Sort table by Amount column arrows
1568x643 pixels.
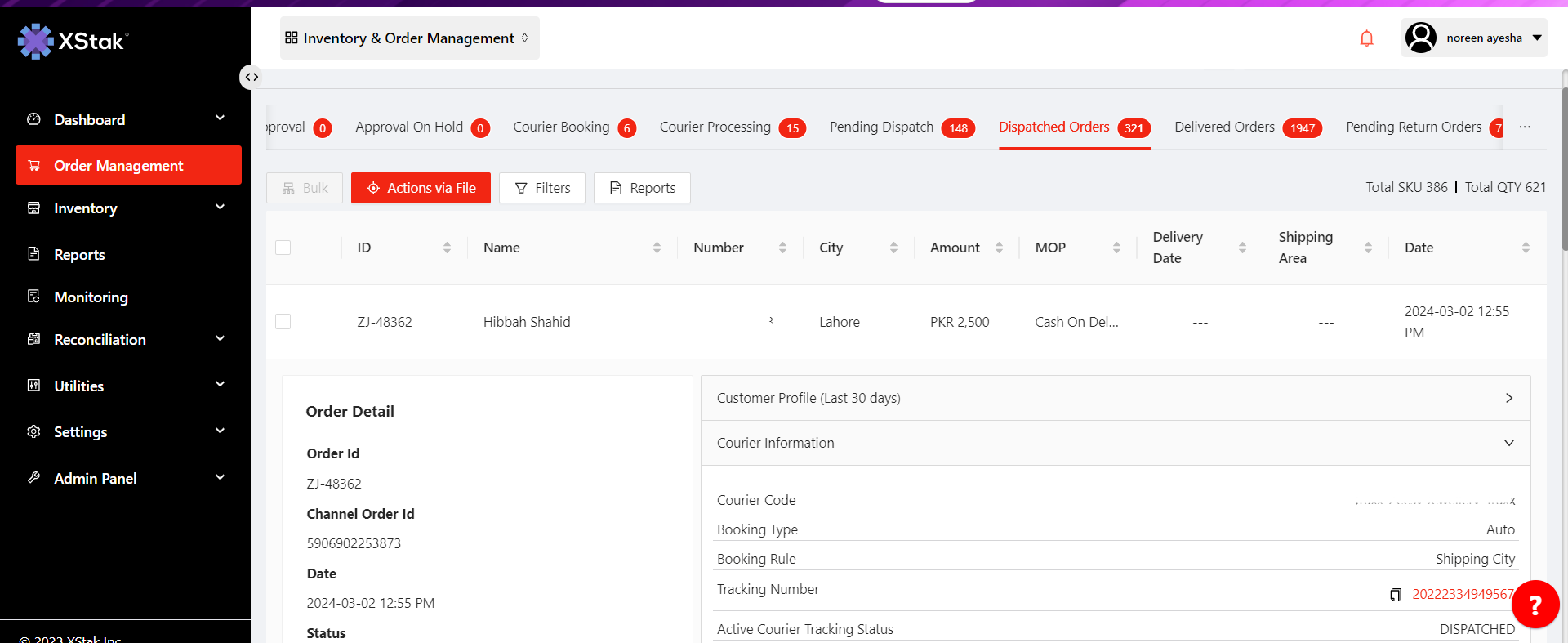[x=999, y=248]
